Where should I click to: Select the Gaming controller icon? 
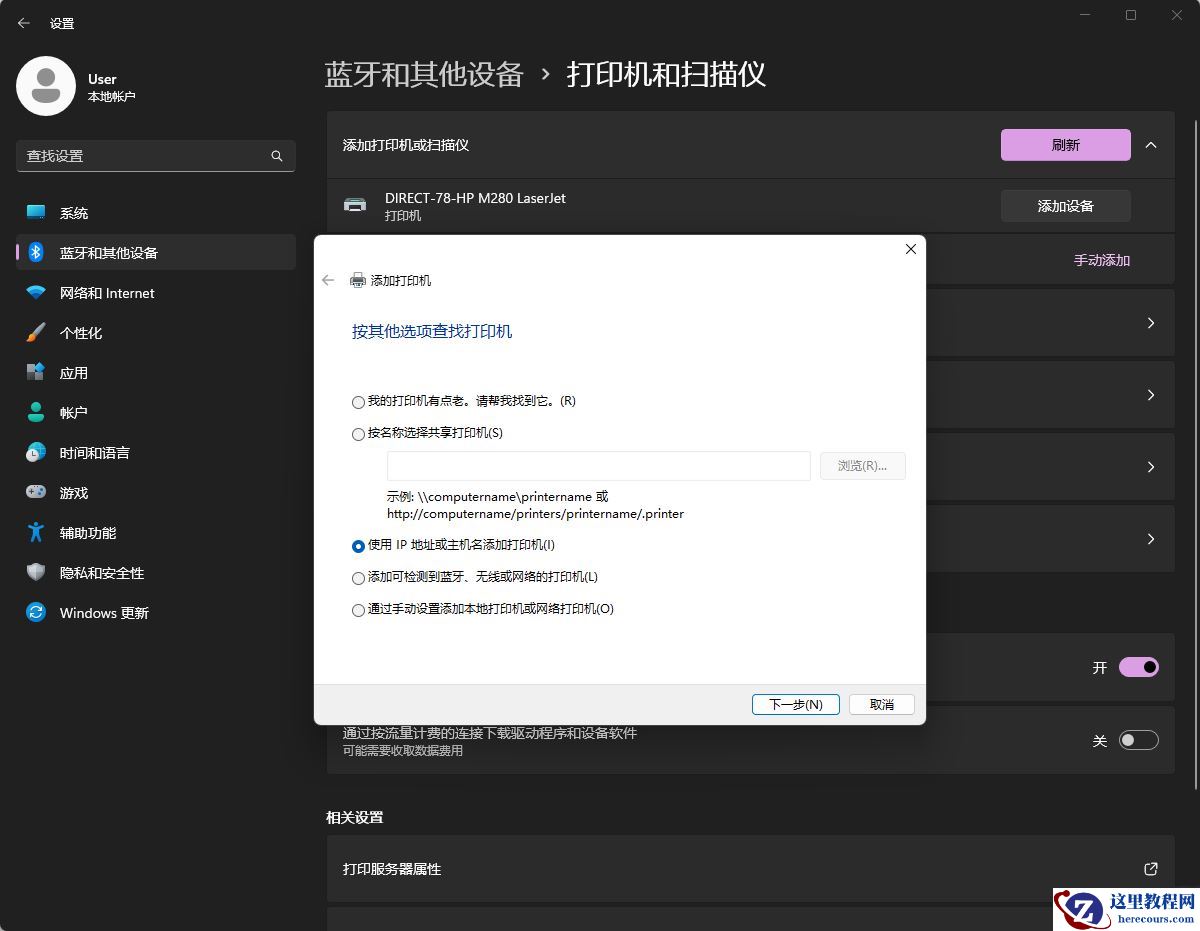(x=35, y=492)
